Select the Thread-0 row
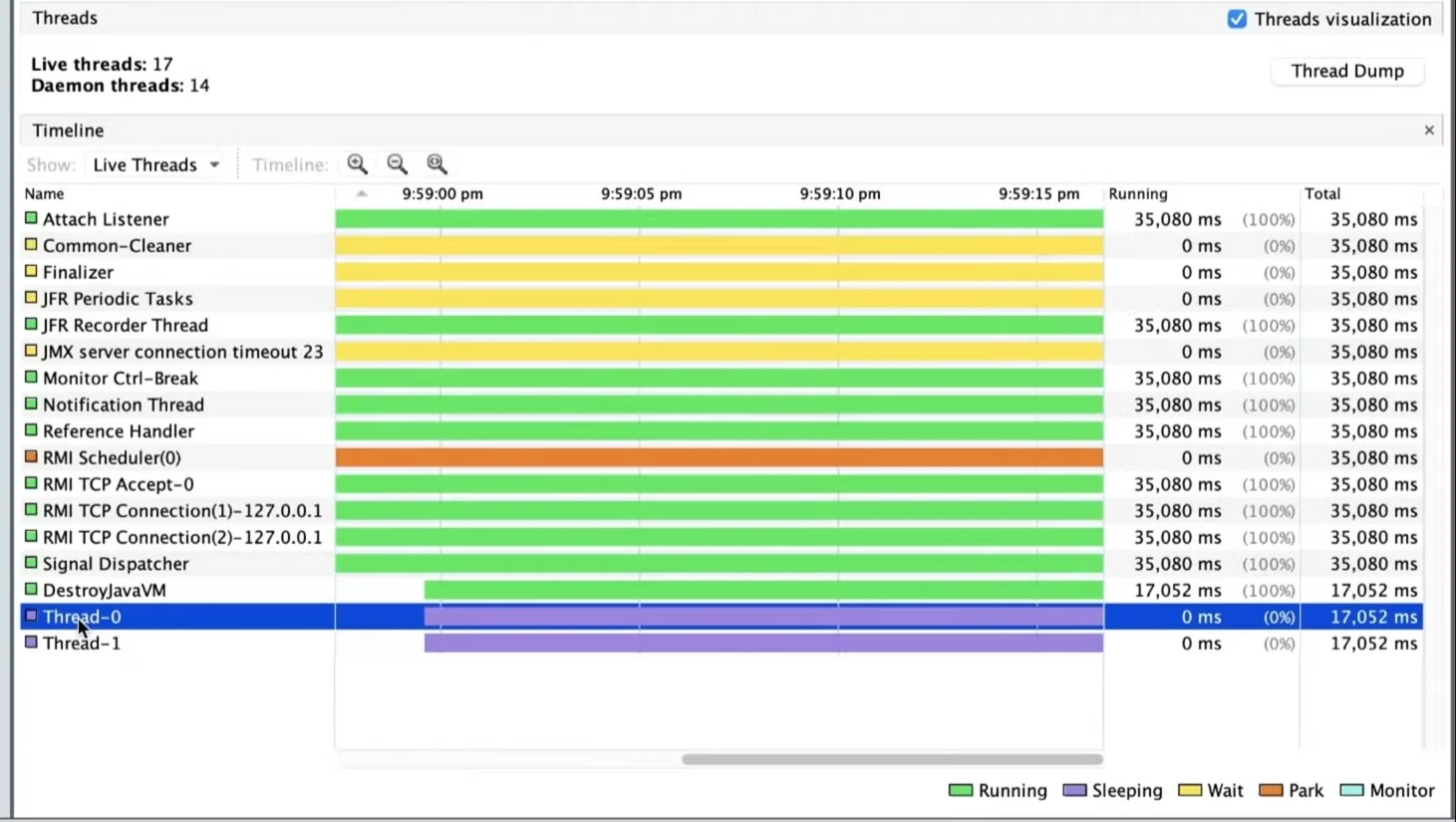This screenshot has width=1456, height=822. coord(722,617)
